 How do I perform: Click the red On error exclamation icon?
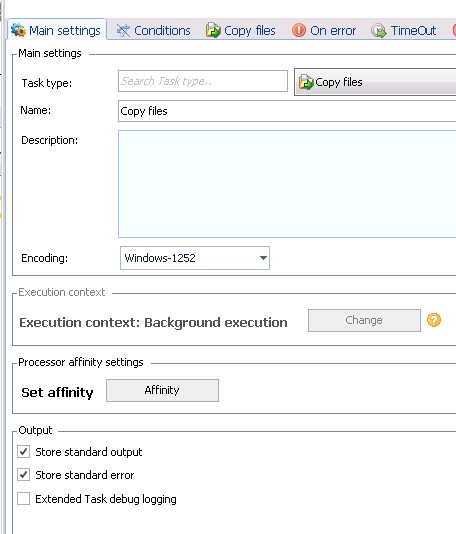[x=299, y=30]
